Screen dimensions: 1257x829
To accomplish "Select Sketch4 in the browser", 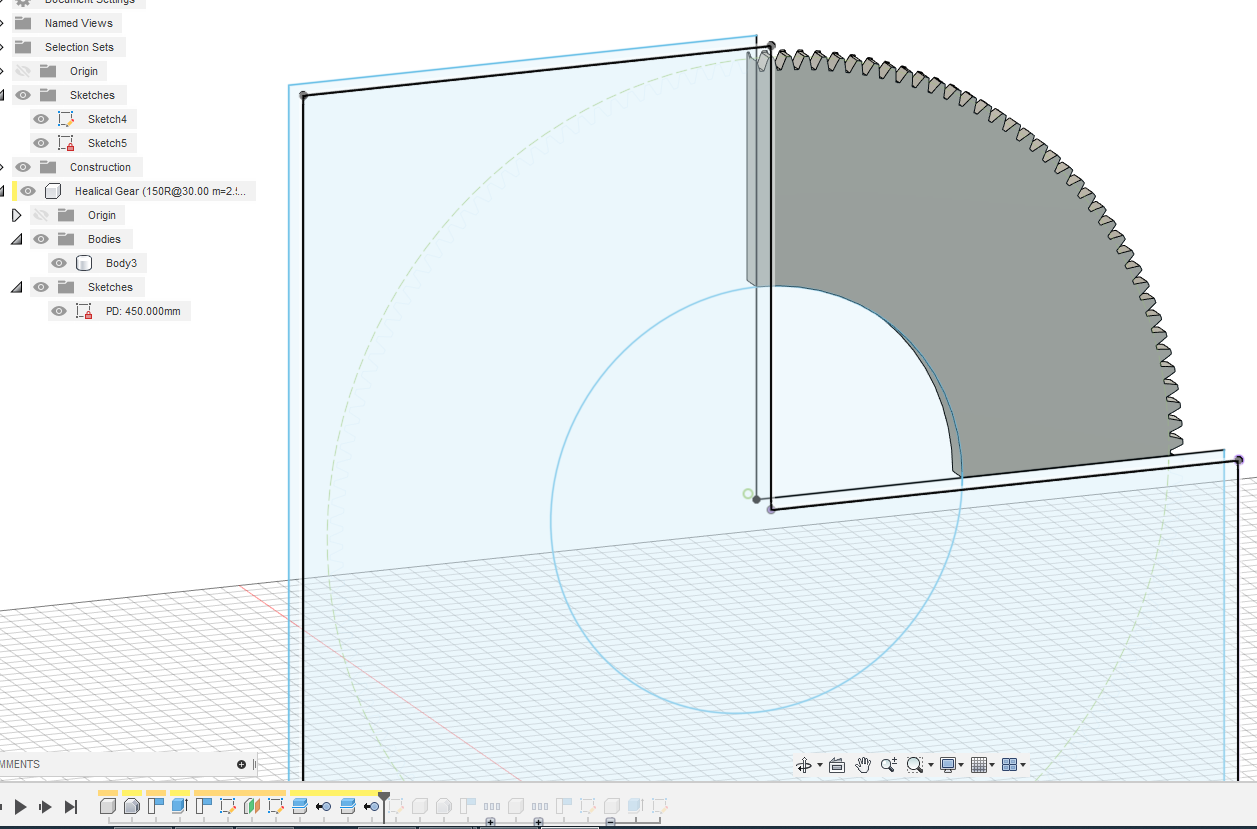I will point(107,119).
